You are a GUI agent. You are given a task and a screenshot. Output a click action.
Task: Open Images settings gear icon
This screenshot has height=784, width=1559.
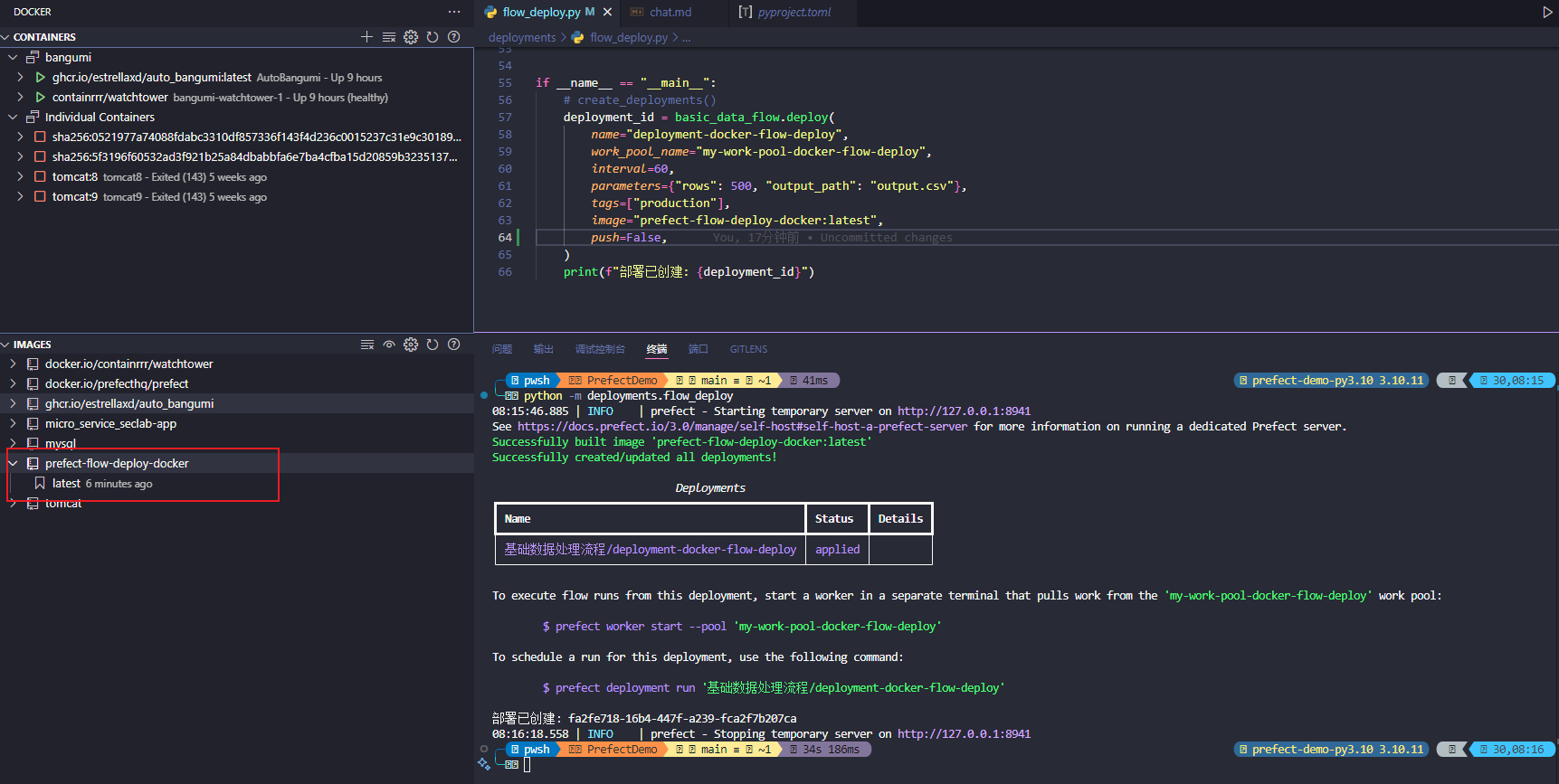pos(411,345)
